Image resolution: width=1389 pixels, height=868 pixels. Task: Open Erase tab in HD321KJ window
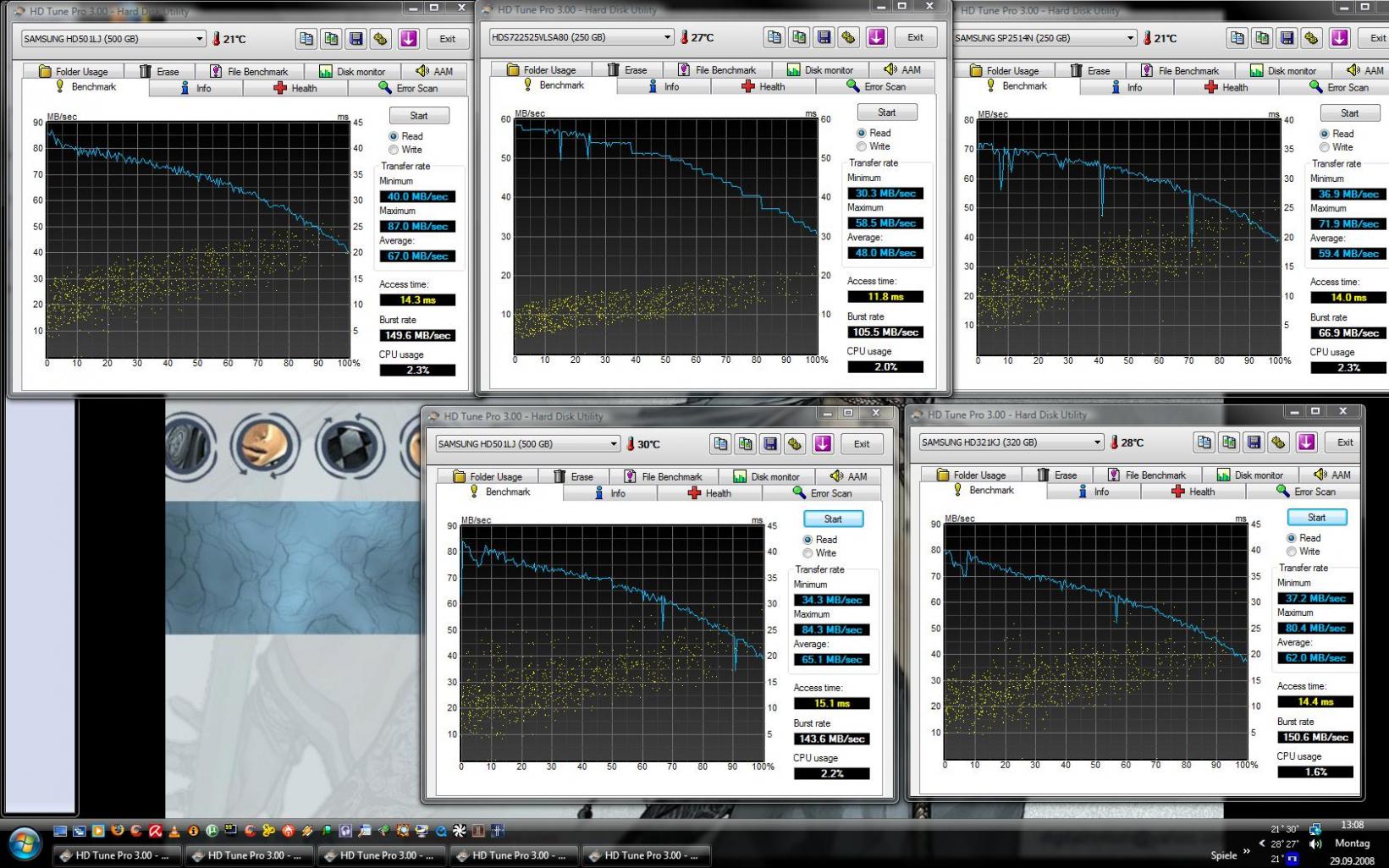tap(1056, 475)
